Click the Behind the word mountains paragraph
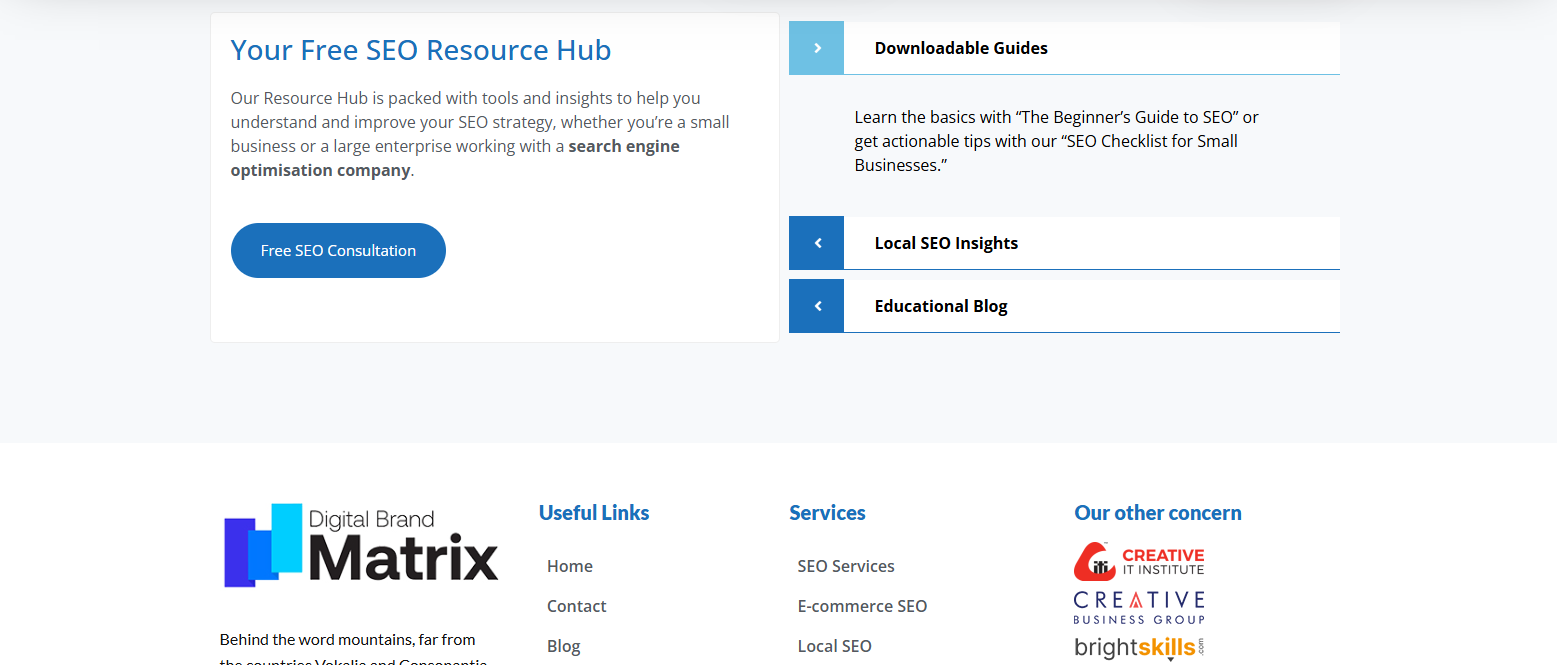The width and height of the screenshot is (1557, 665). coord(354,650)
